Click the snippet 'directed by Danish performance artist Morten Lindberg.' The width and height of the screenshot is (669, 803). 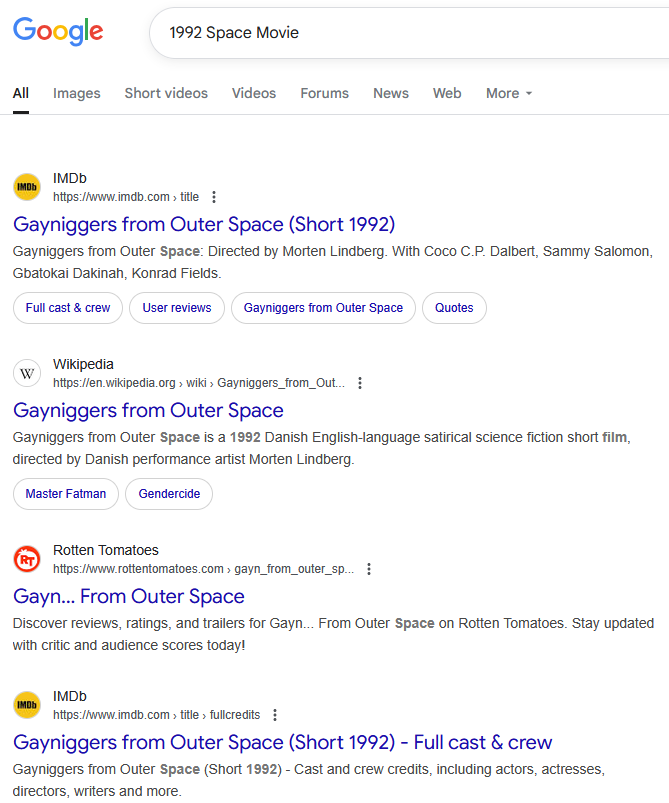183,459
